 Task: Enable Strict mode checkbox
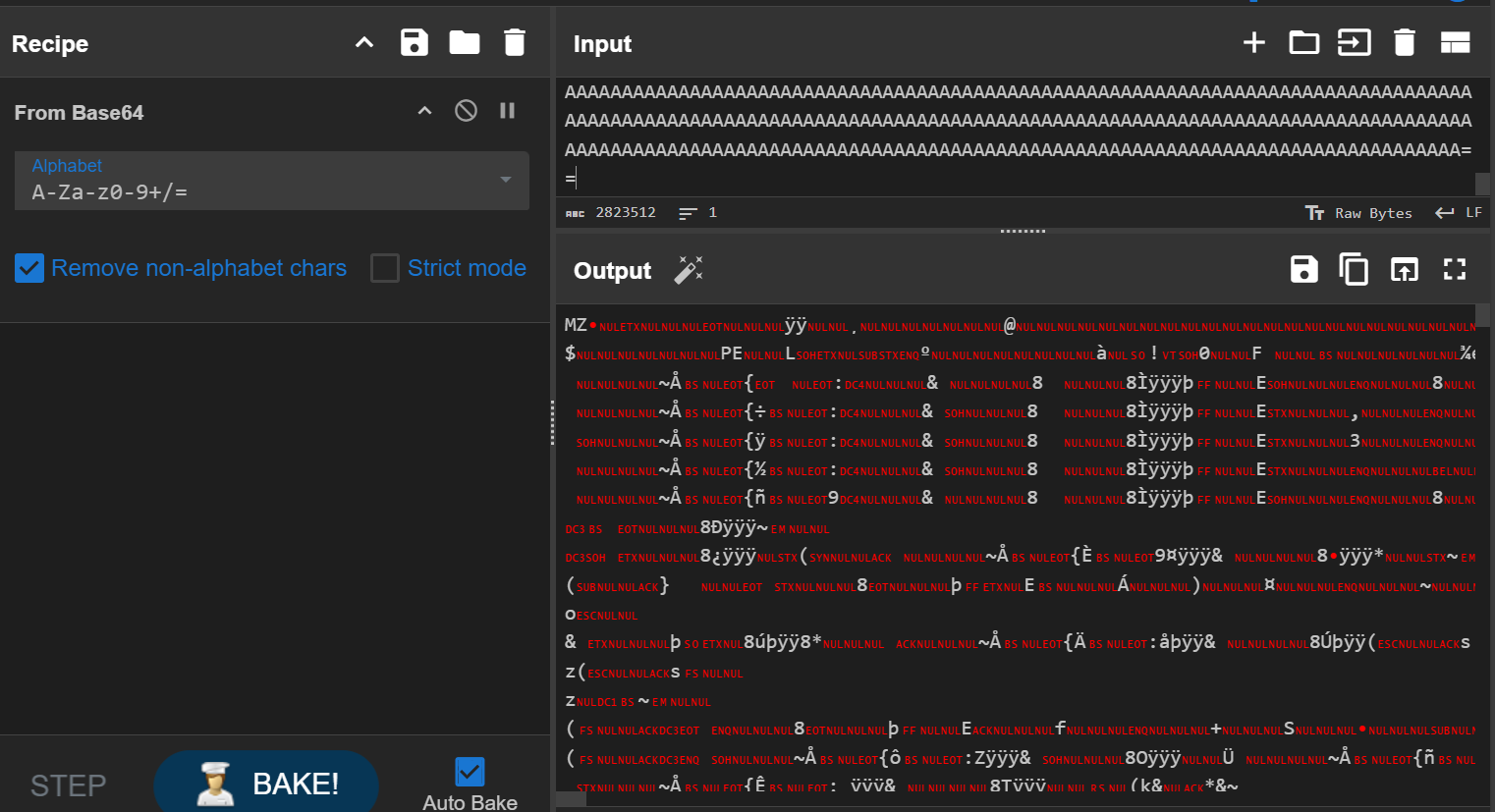[385, 268]
